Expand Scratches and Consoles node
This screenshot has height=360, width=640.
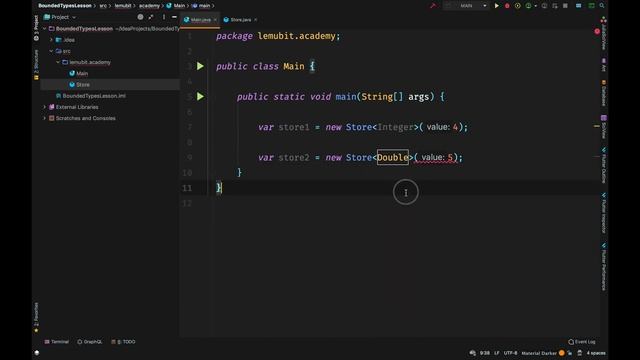click(x=44, y=118)
